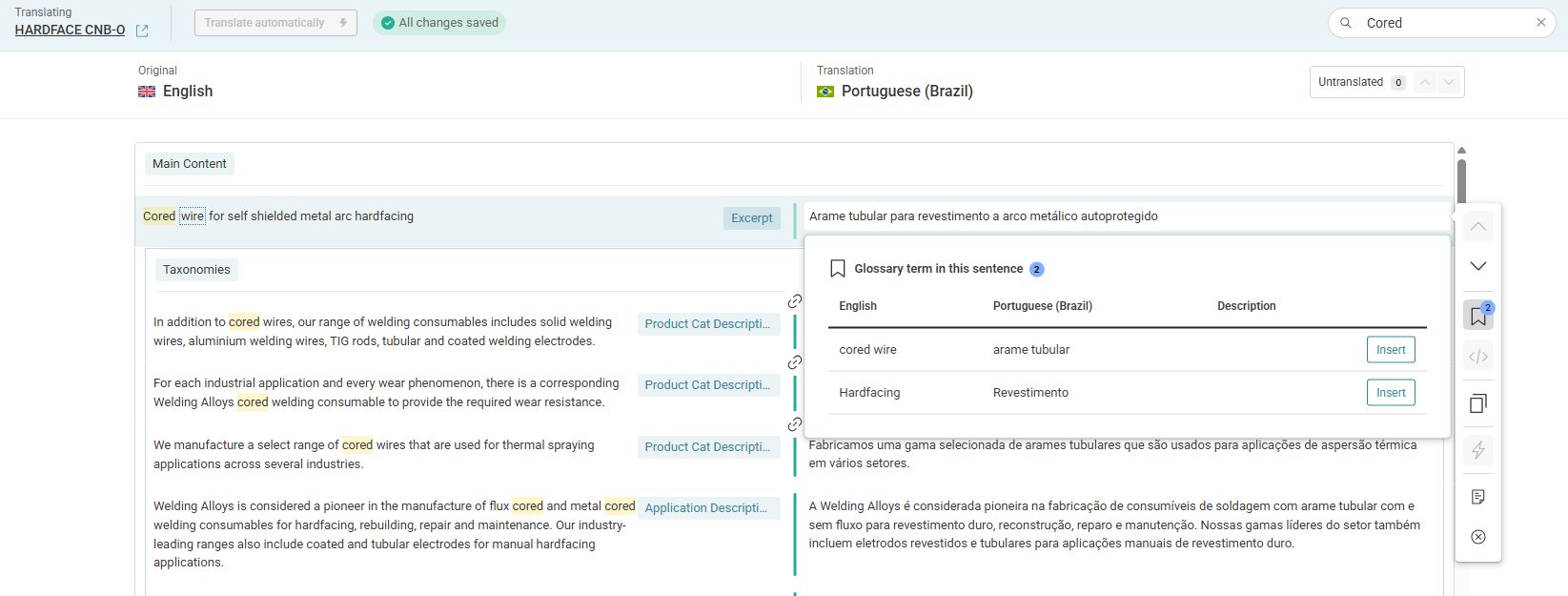The height and width of the screenshot is (596, 1568).
Task: Jump to next untranslated string
Action: (x=1449, y=82)
